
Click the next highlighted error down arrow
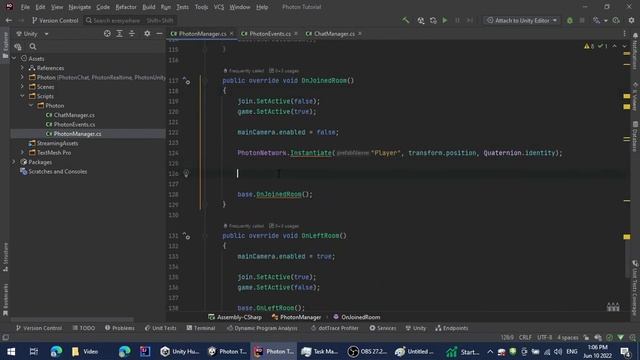pyautogui.click(x=624, y=46)
